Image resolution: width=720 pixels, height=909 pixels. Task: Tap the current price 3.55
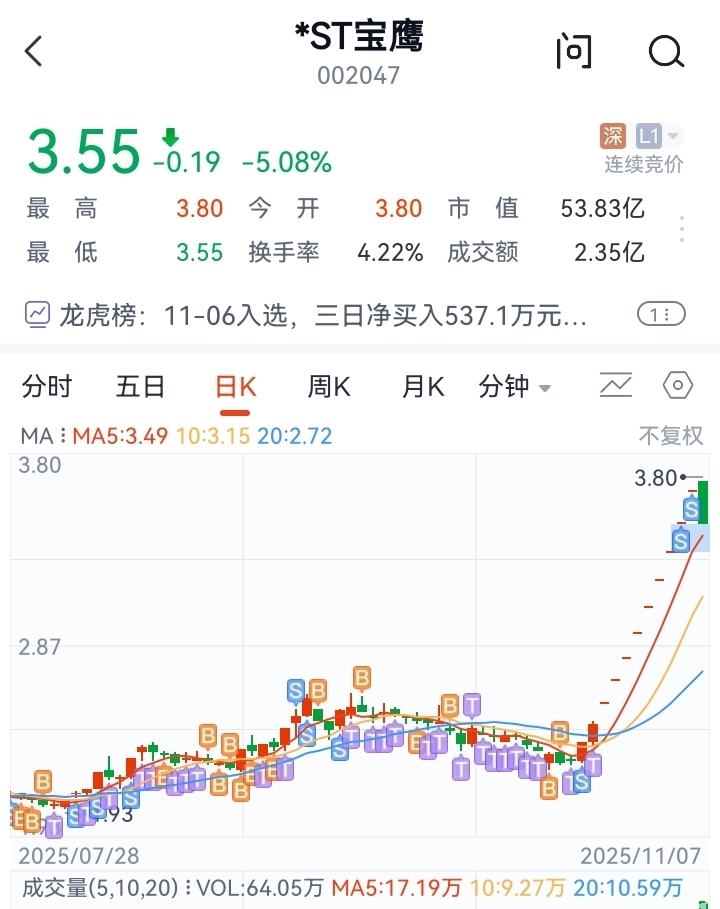[84, 152]
